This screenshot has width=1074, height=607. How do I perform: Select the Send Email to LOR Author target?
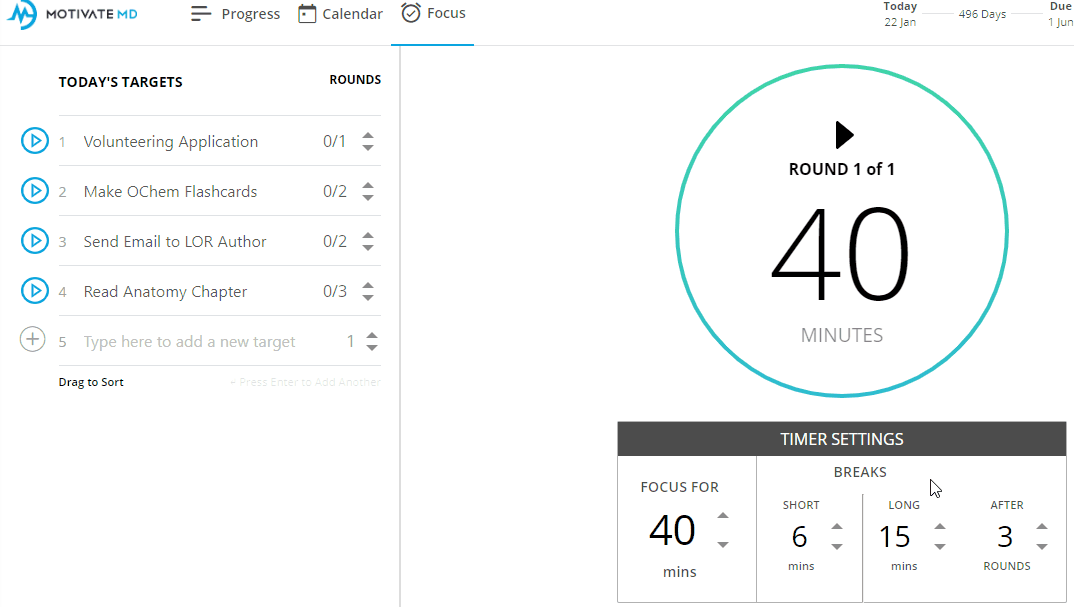(x=175, y=241)
